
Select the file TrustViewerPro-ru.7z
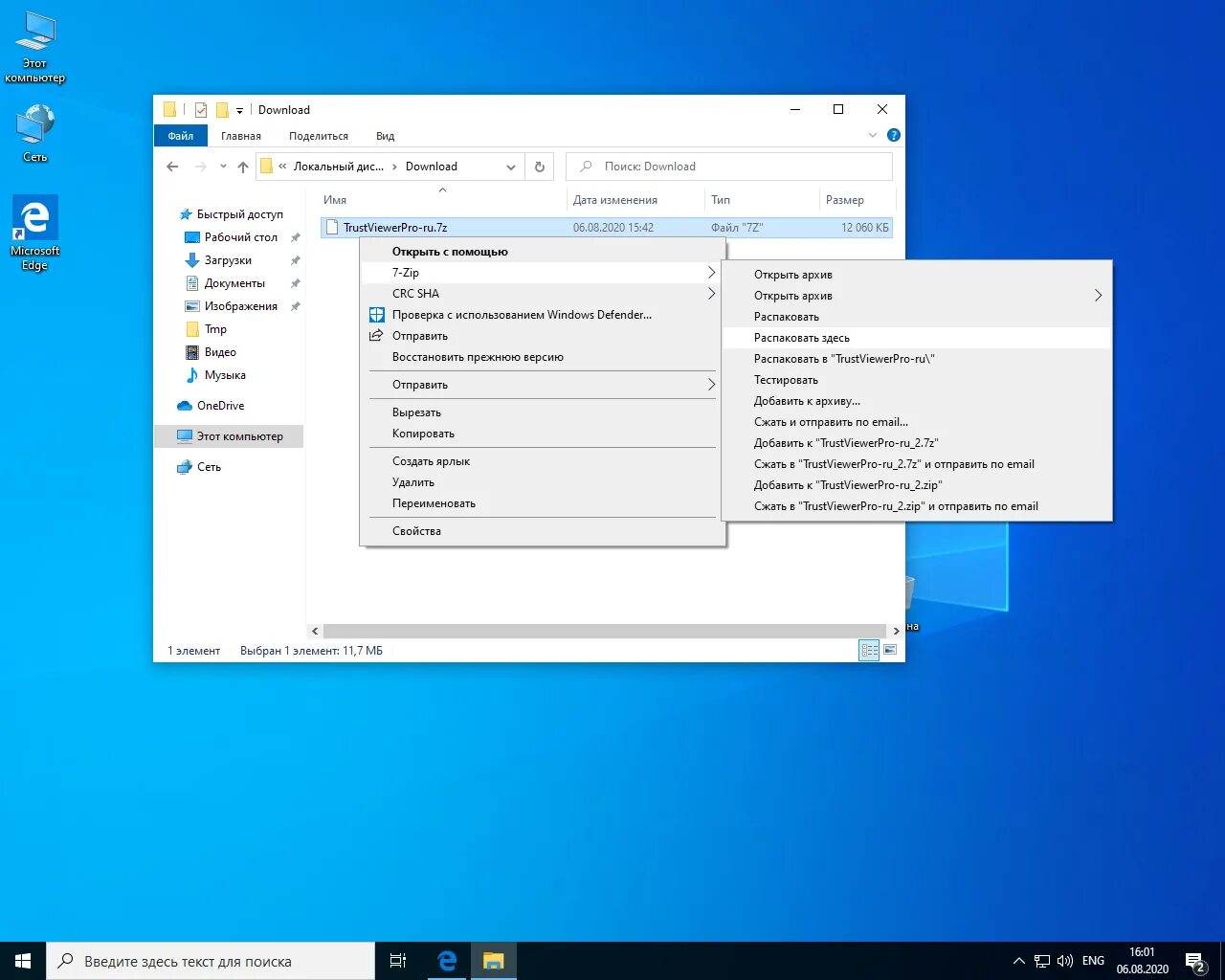(x=607, y=228)
